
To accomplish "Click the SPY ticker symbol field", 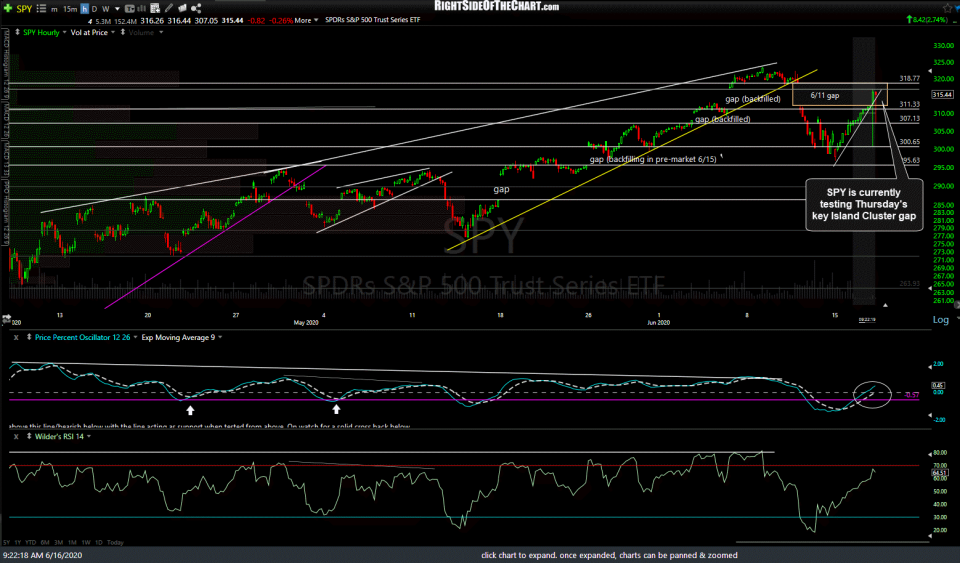I will click(x=24, y=9).
